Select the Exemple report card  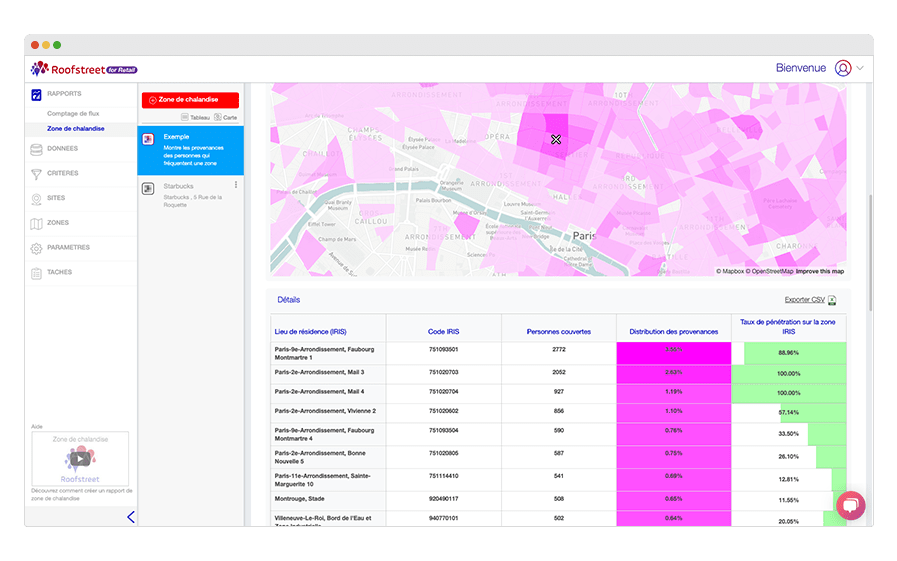pyautogui.click(x=190, y=150)
